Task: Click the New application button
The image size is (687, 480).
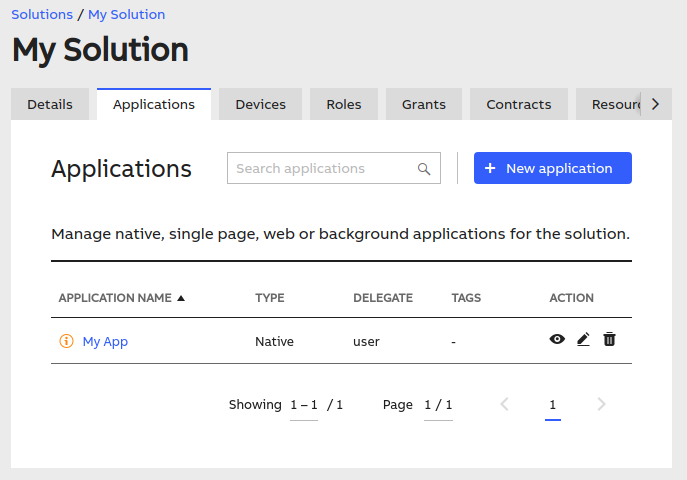Action: pyautogui.click(x=552, y=168)
